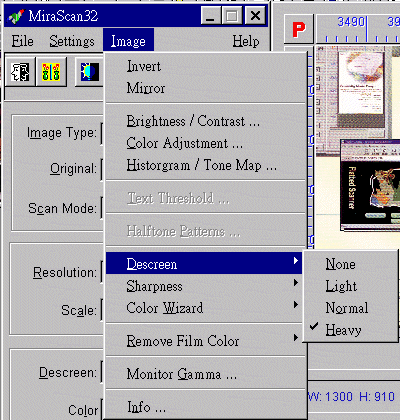
Task: Click the MiraScan32 title bar app icon
Action: [16, 16]
